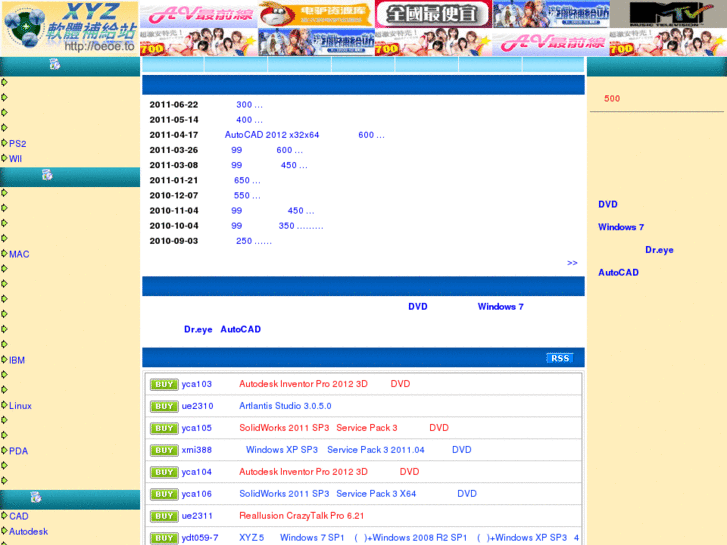Image resolution: width=727 pixels, height=545 pixels.
Task: Click BUY button for ydt059-7
Action: [164, 538]
